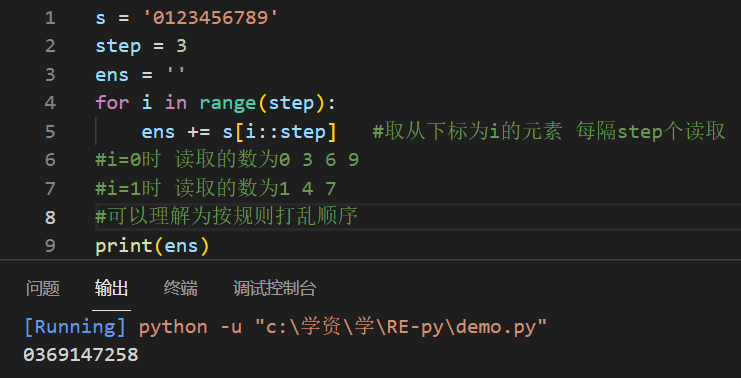
Task: Click line number 5 in the gutter
Action: (50, 131)
